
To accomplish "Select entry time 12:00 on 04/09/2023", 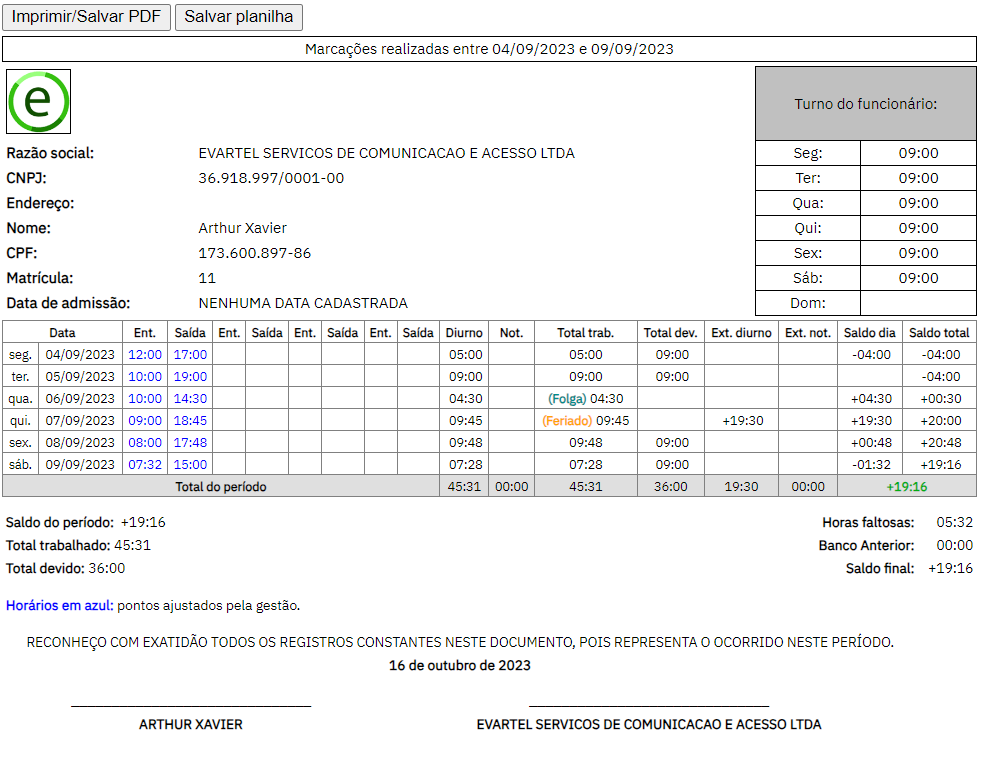I will (145, 355).
